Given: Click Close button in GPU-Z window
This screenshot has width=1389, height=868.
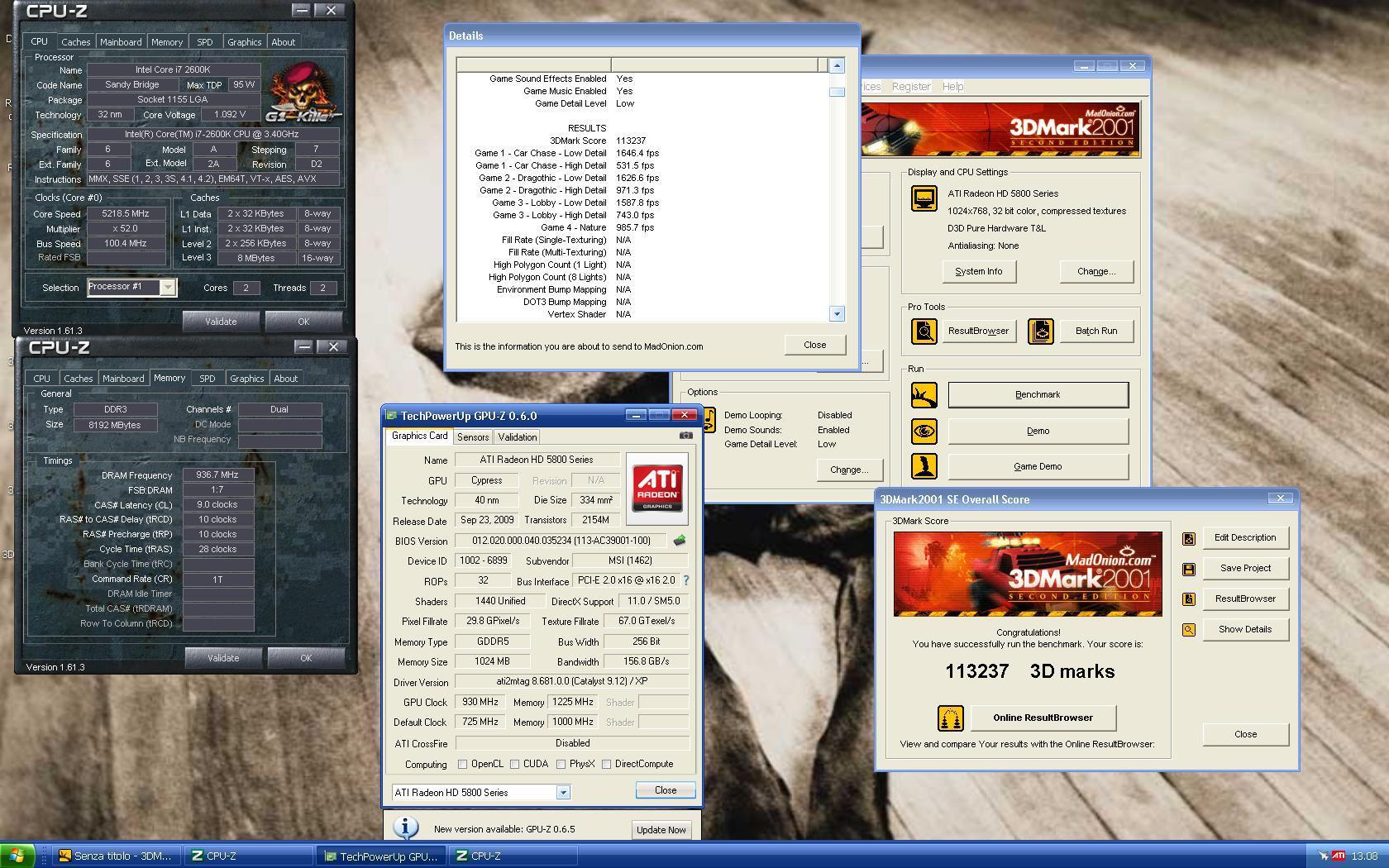Looking at the screenshot, I should click(x=666, y=790).
